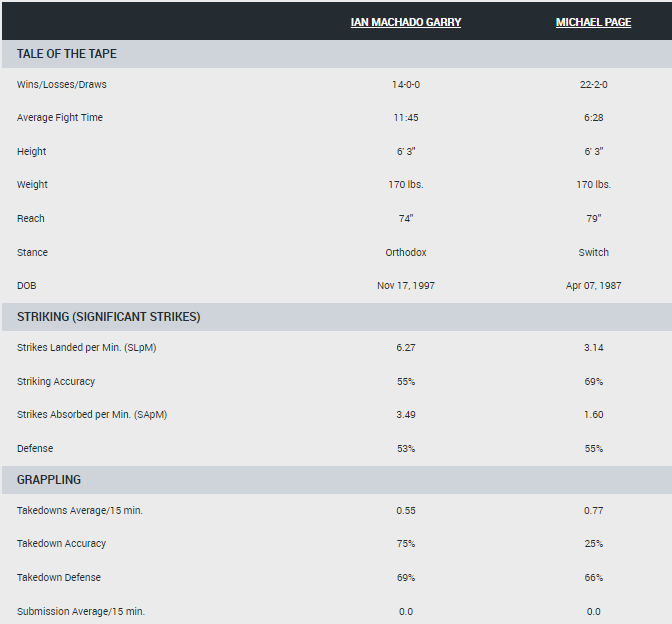Click the Takedown Accuracy row label
Screen dimensions: 672x624
pyautogui.click(x=61, y=544)
